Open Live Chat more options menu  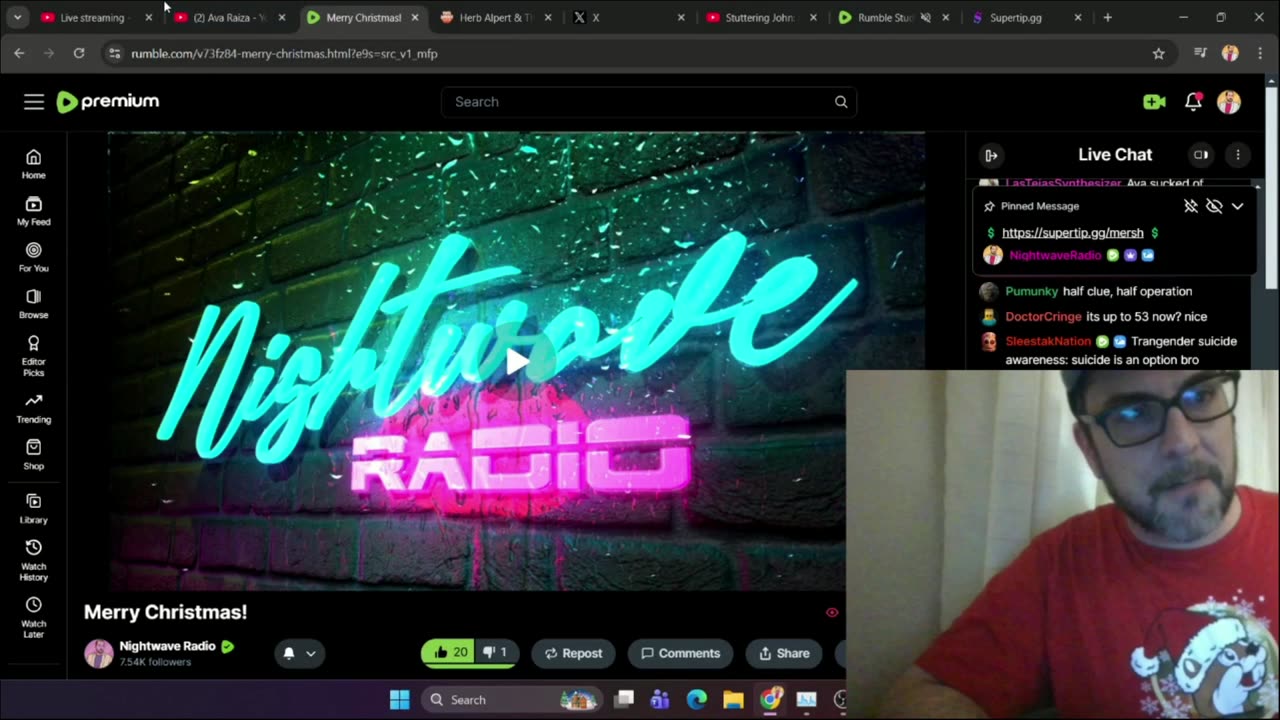pyautogui.click(x=1238, y=155)
